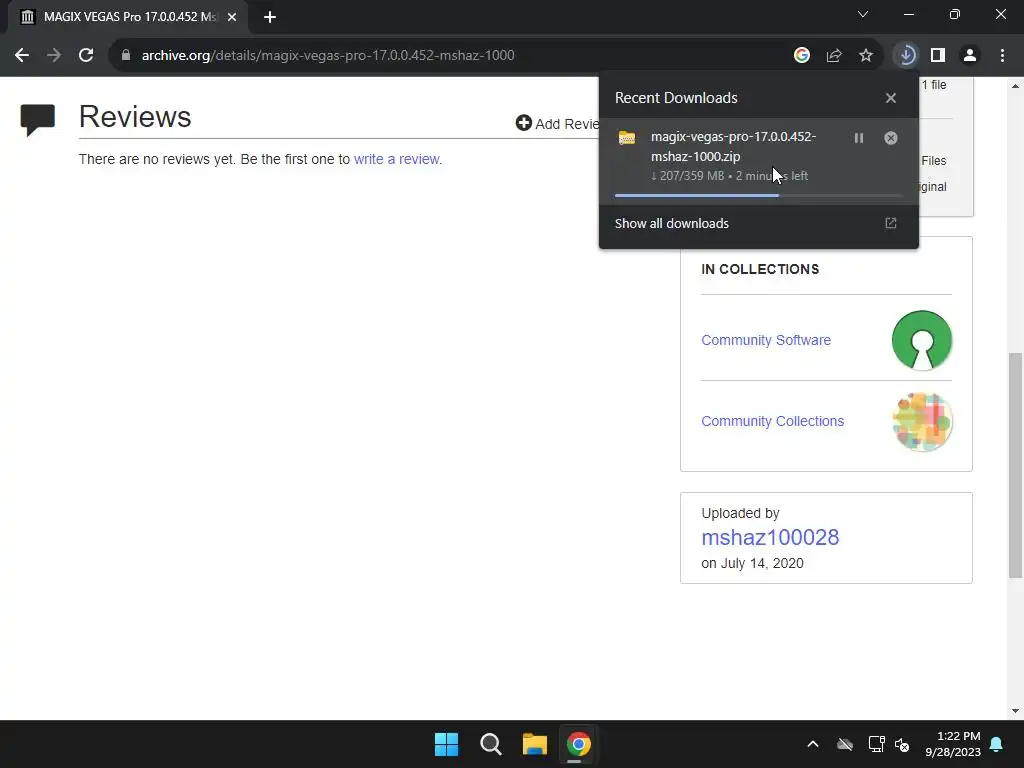Screen dimensions: 1024x768
Task: Click the scrollbar down arrow
Action: click(1015, 711)
